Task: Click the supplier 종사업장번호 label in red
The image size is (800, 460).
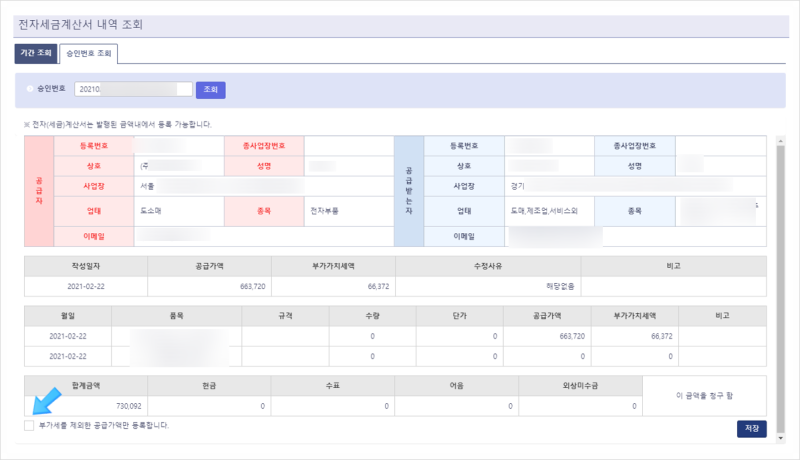Action: pos(264,146)
